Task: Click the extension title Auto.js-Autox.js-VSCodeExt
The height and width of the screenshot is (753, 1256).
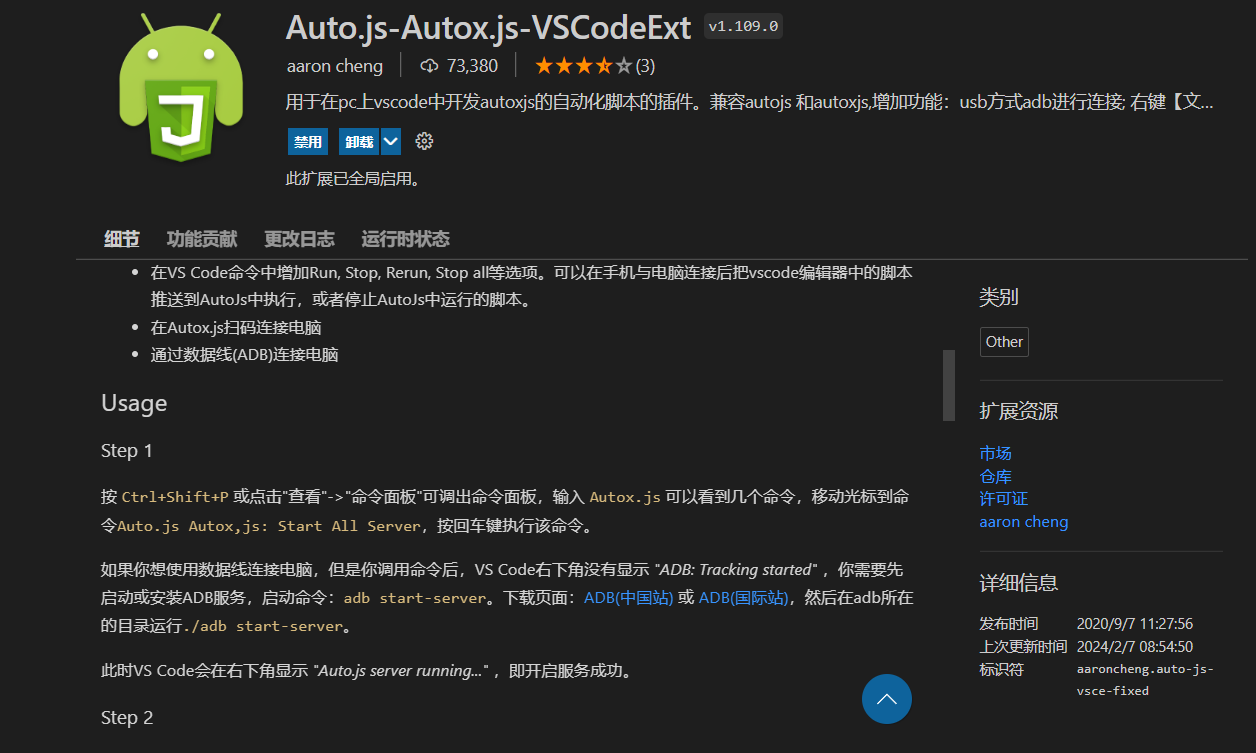Action: click(x=488, y=27)
